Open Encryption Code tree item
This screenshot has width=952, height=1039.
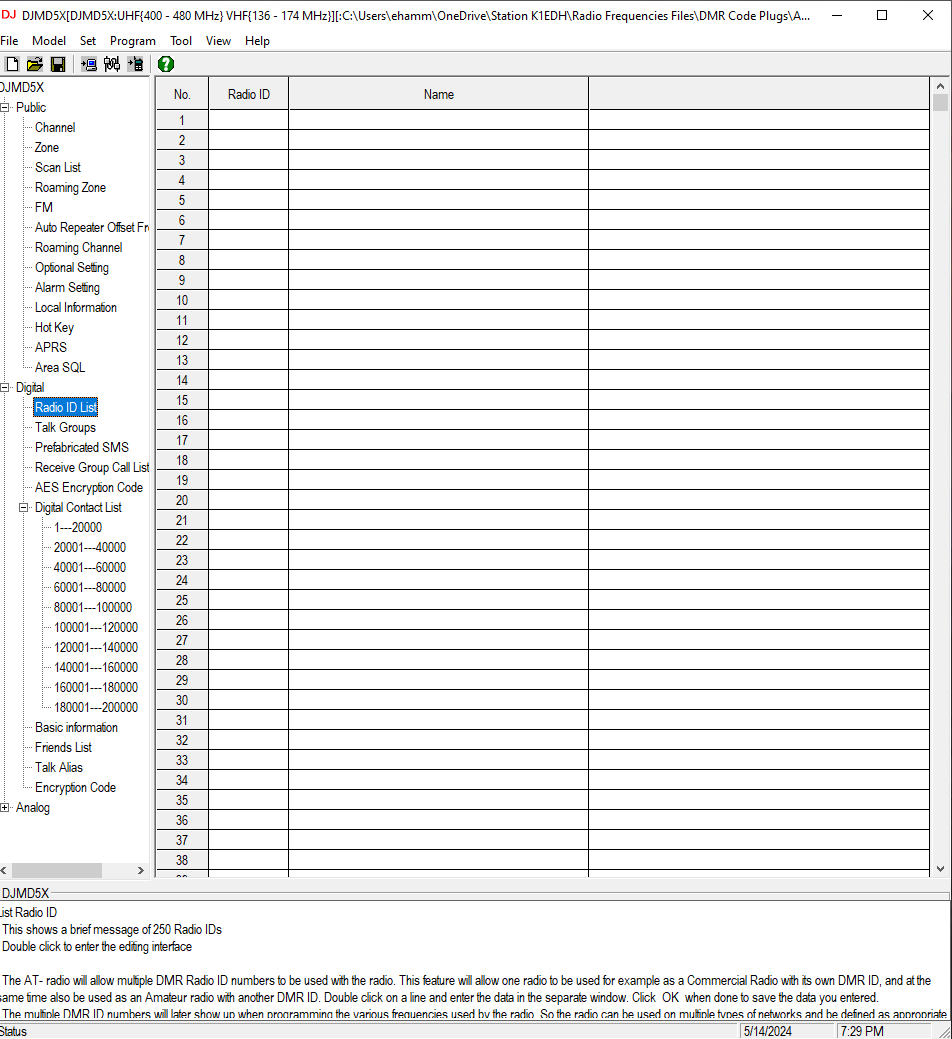click(75, 788)
